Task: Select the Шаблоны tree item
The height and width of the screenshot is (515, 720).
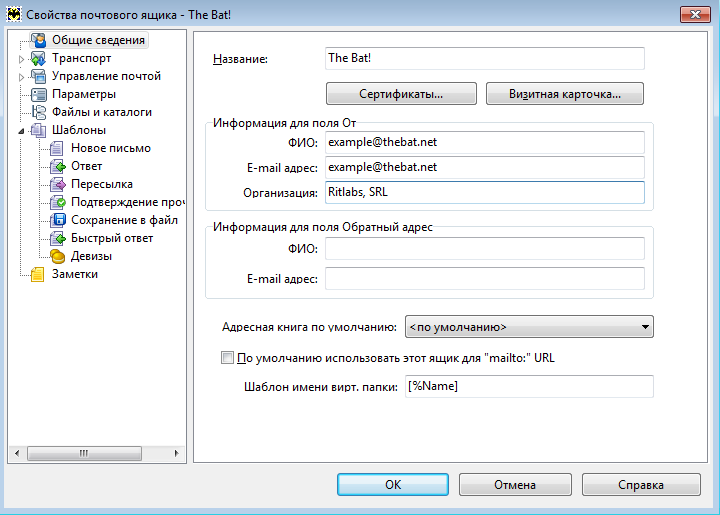Action: tap(79, 130)
